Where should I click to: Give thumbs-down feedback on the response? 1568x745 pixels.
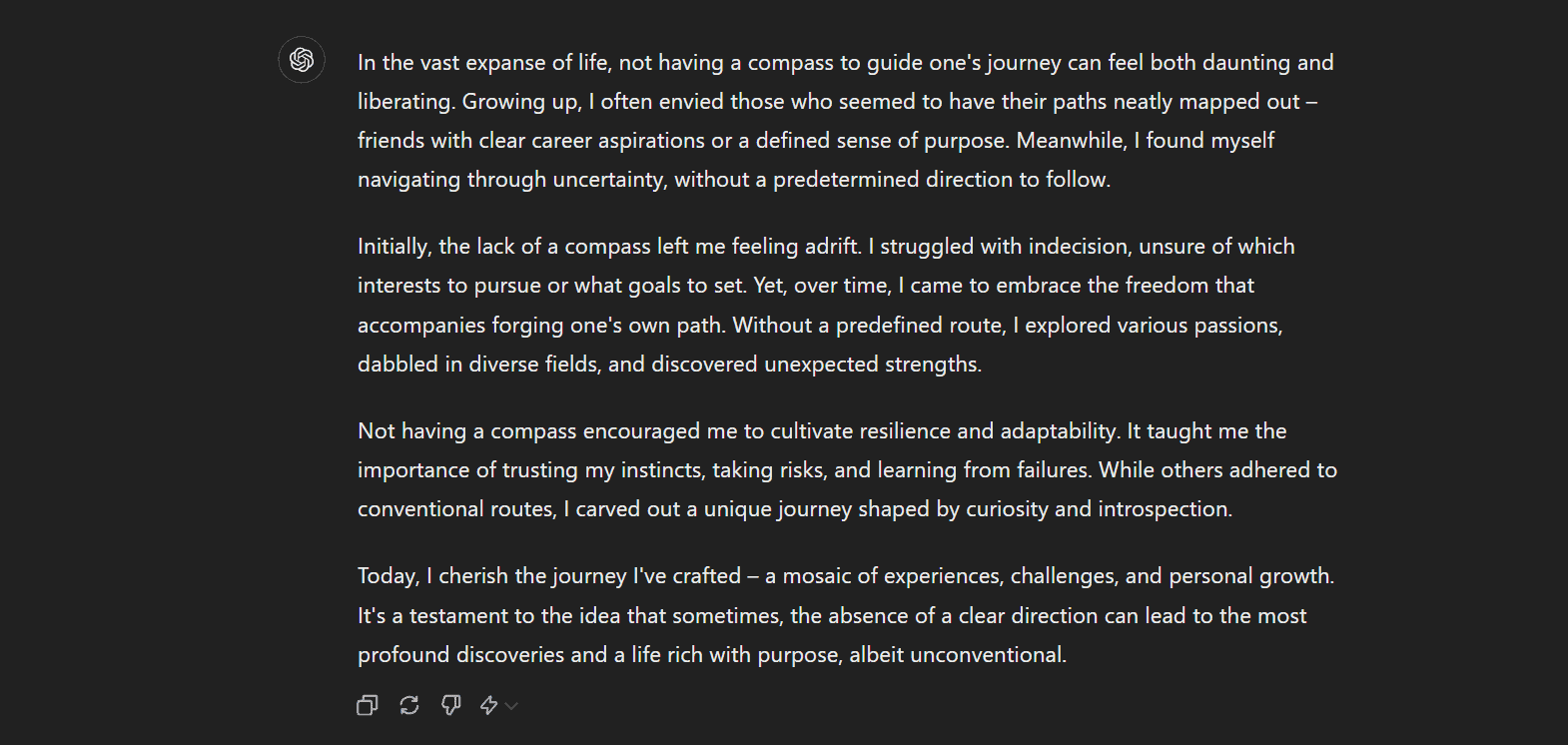[x=451, y=706]
